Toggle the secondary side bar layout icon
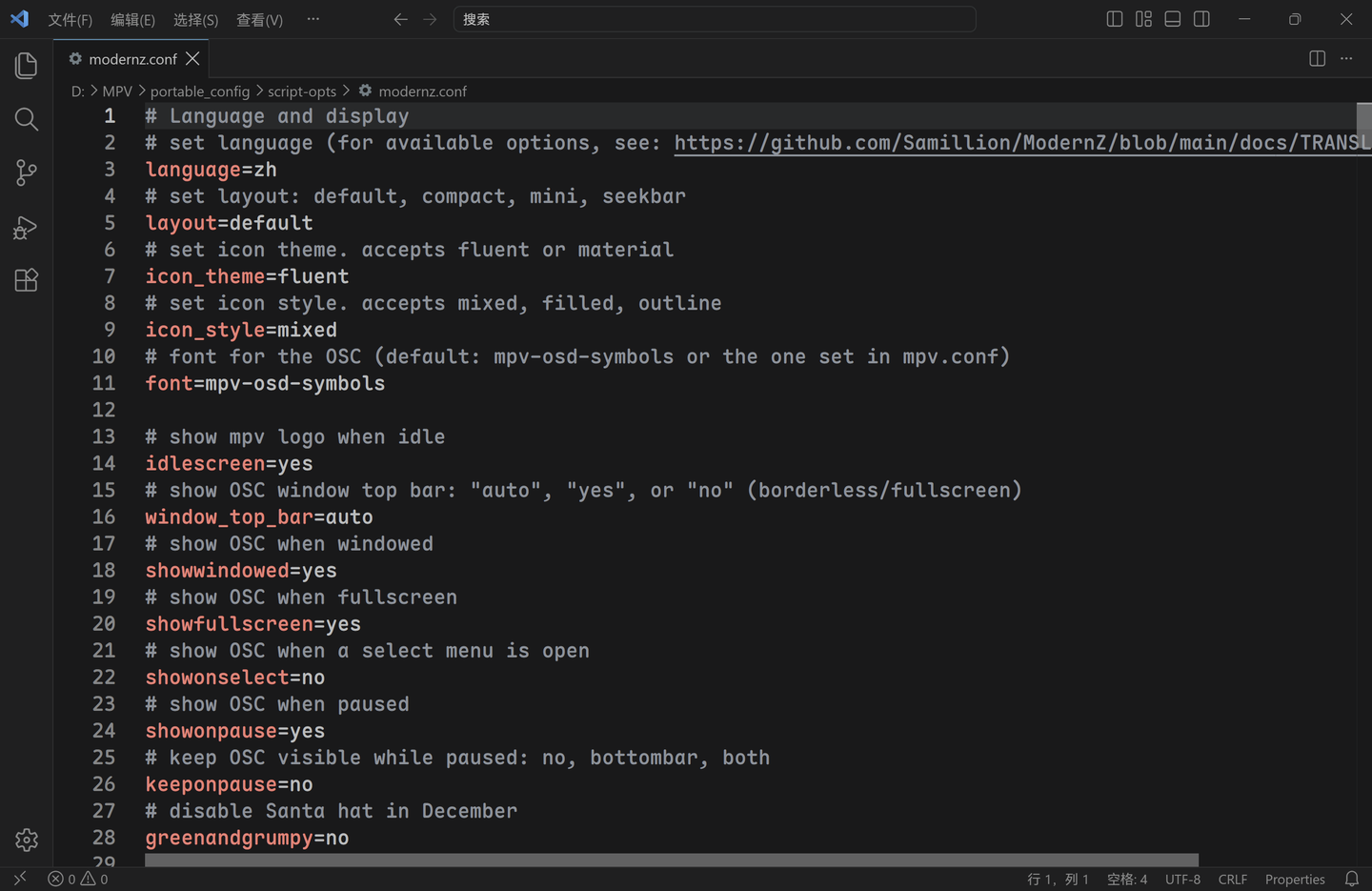Screen dimensions: 1372x891 click(1201, 19)
